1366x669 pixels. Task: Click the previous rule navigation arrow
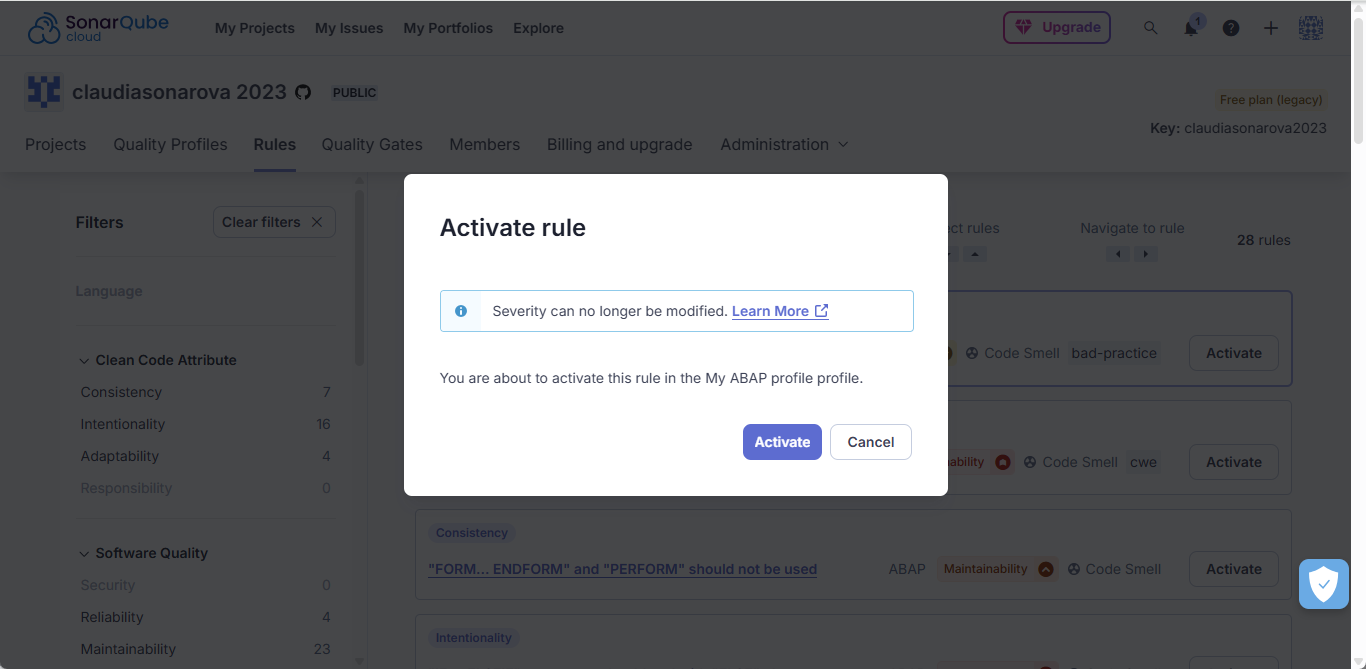click(1118, 254)
